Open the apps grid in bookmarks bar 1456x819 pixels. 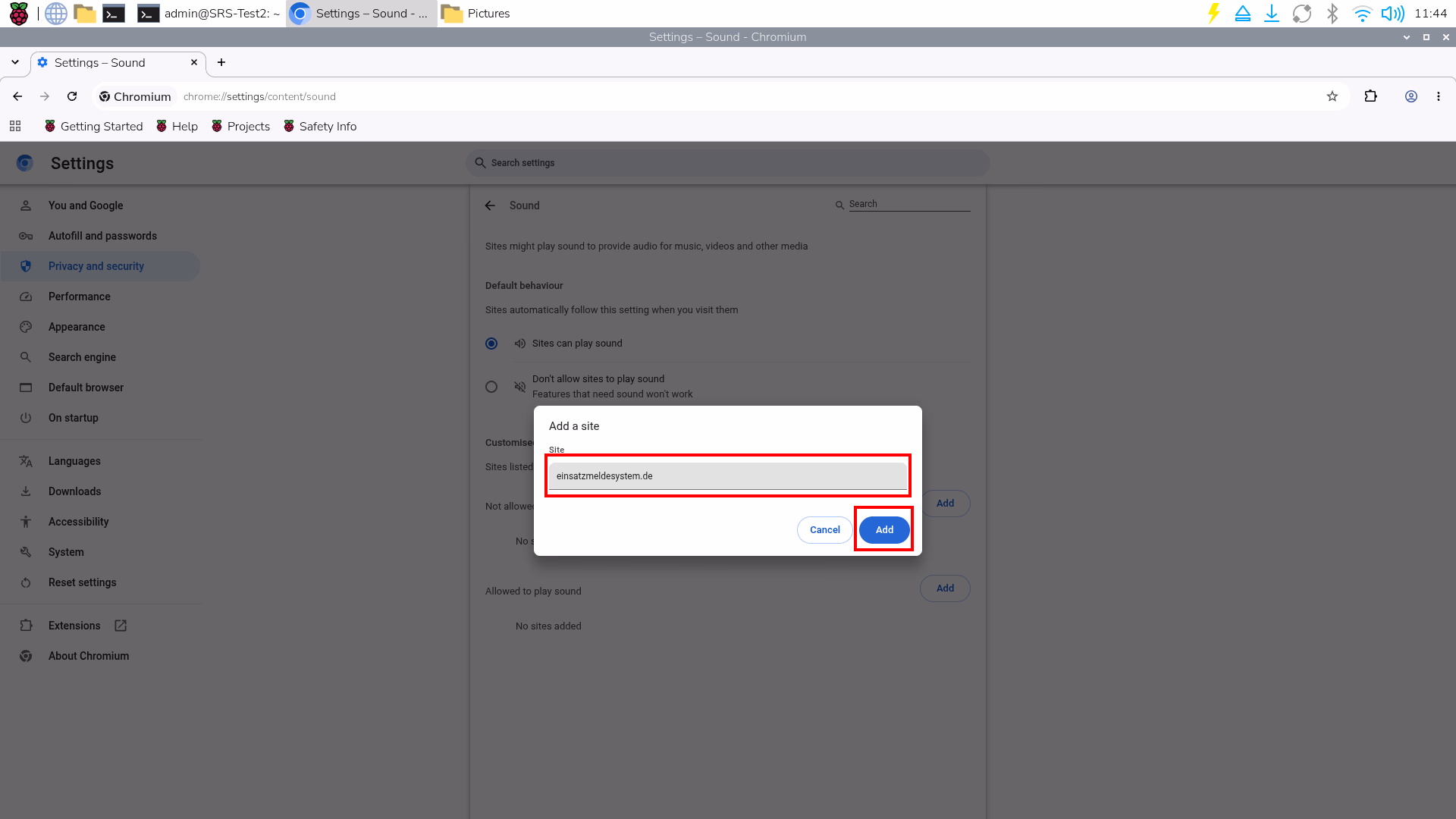15,126
